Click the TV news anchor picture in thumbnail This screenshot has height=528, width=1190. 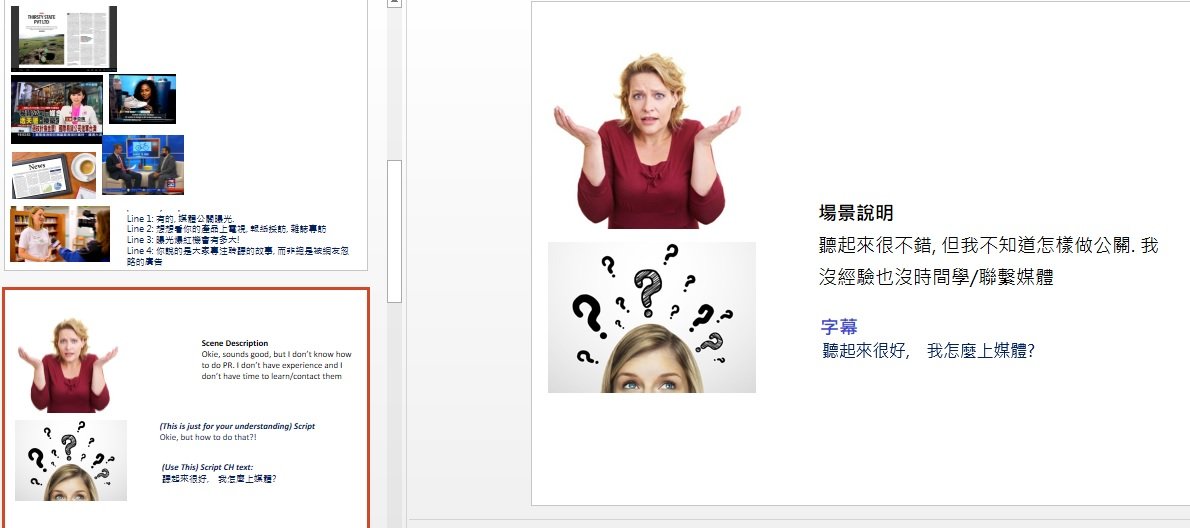coord(57,109)
